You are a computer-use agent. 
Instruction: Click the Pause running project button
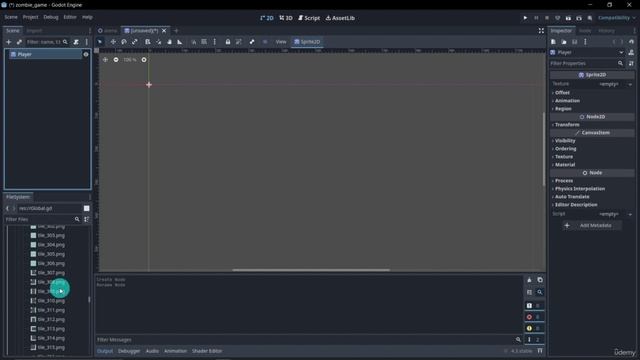[x=536, y=18]
